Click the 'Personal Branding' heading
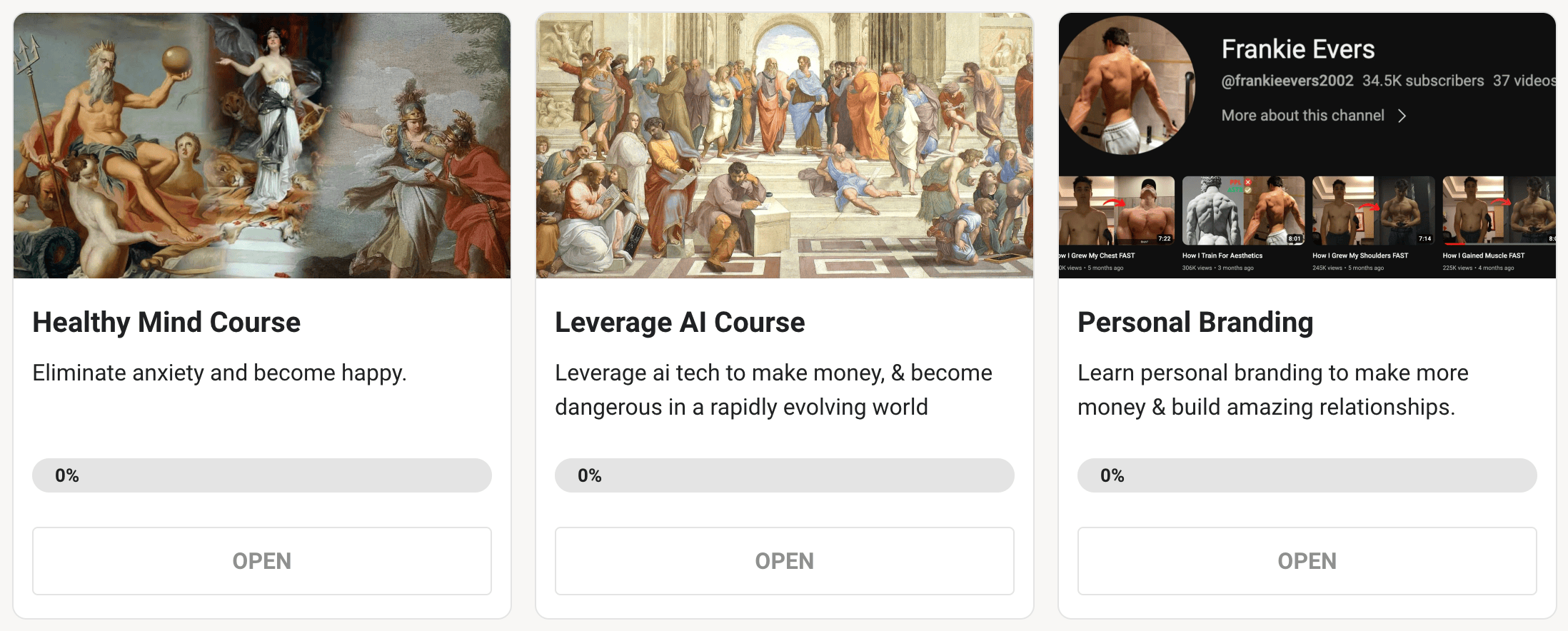Screen dimensions: 1568x631 click(1195, 323)
